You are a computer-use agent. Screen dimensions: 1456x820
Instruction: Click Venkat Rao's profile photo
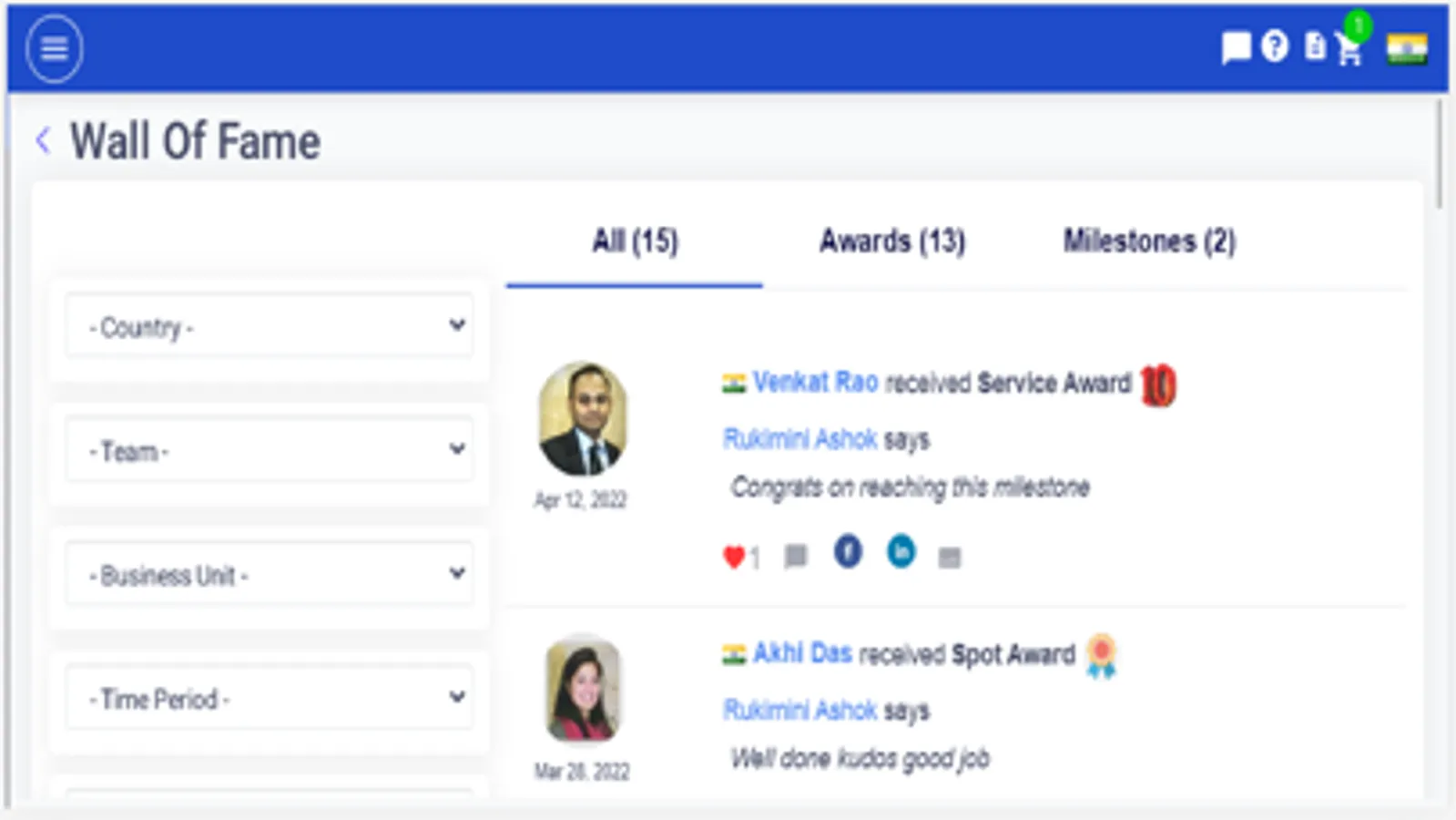(x=584, y=419)
